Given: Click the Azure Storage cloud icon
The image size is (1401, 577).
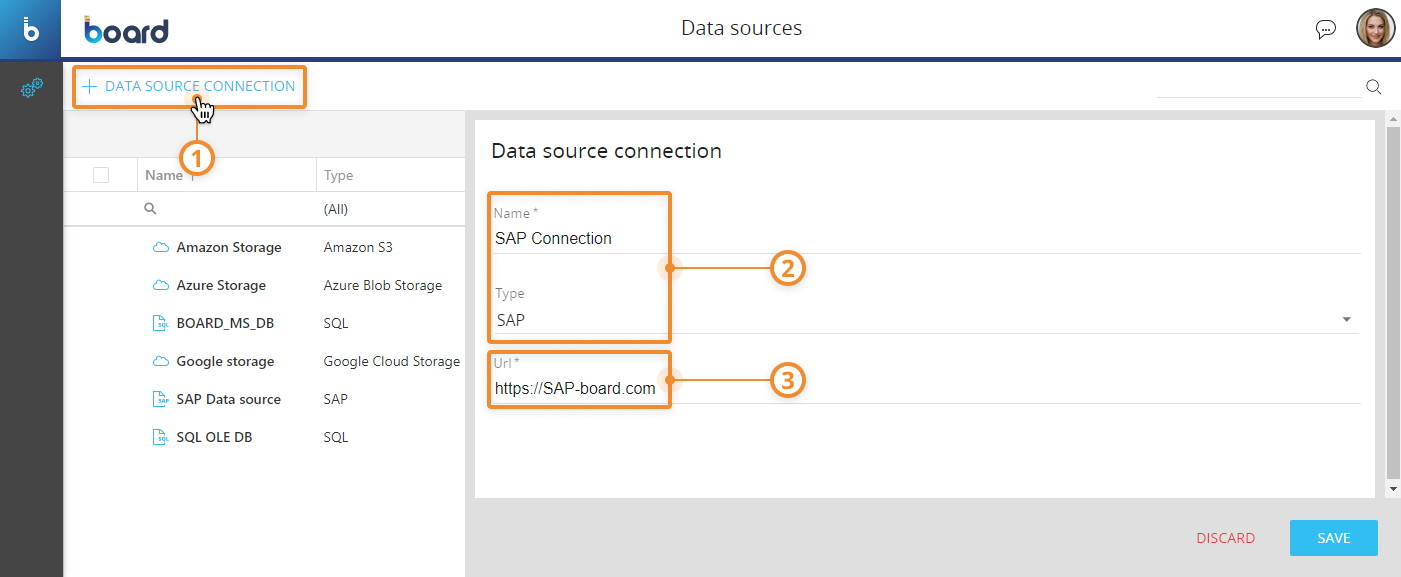Looking at the screenshot, I should click(x=160, y=285).
